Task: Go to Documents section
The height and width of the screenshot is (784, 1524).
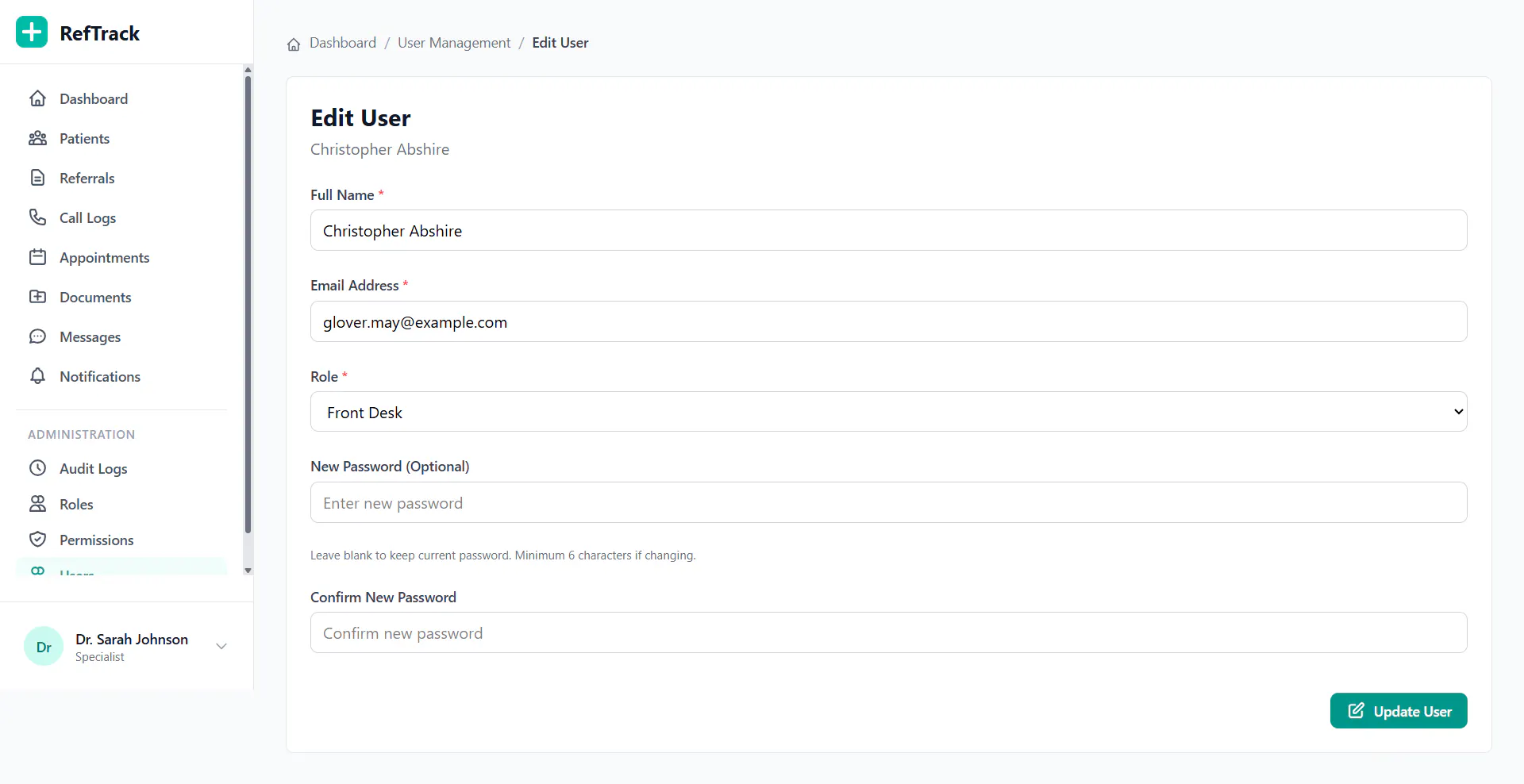Action: point(121,297)
